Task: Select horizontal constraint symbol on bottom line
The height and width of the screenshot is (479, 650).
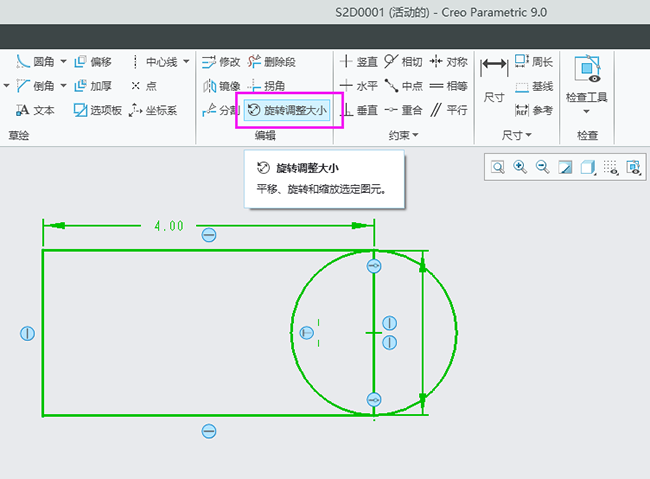Action: (x=209, y=431)
